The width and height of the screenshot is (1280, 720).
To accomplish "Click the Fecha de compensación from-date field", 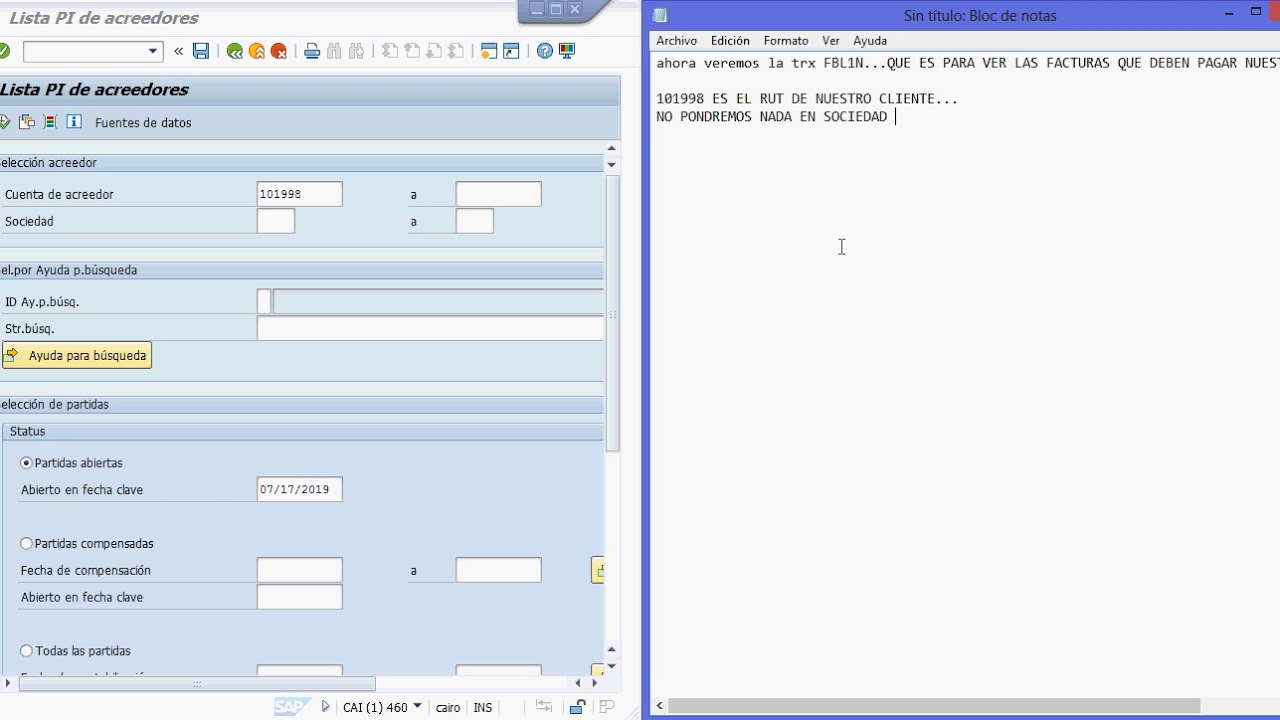I will pos(300,570).
